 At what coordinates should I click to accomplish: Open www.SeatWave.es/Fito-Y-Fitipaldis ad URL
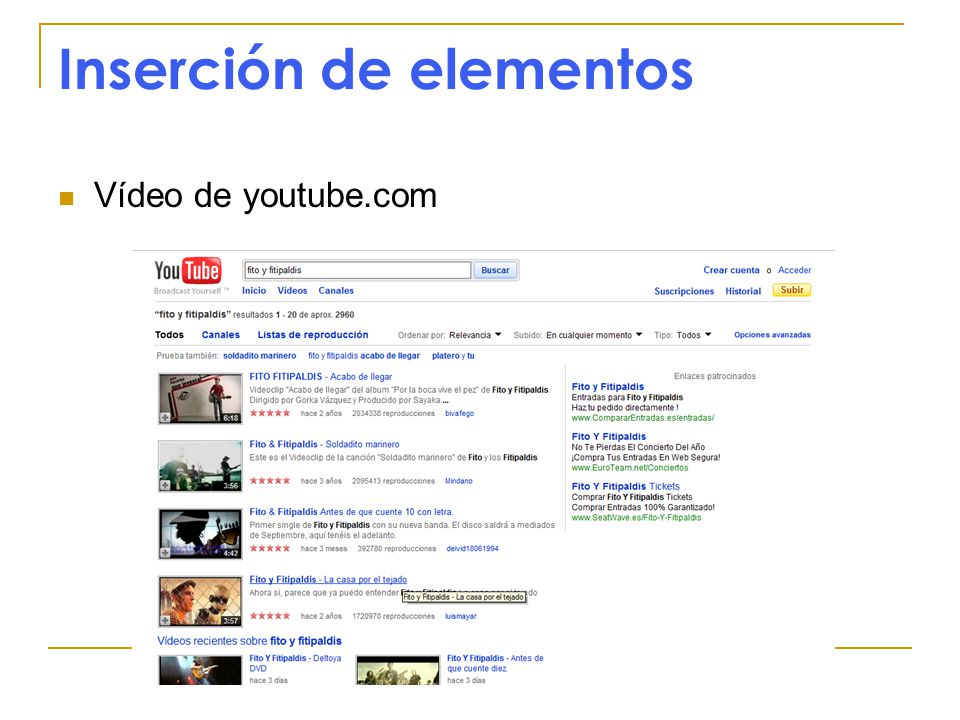tap(637, 517)
